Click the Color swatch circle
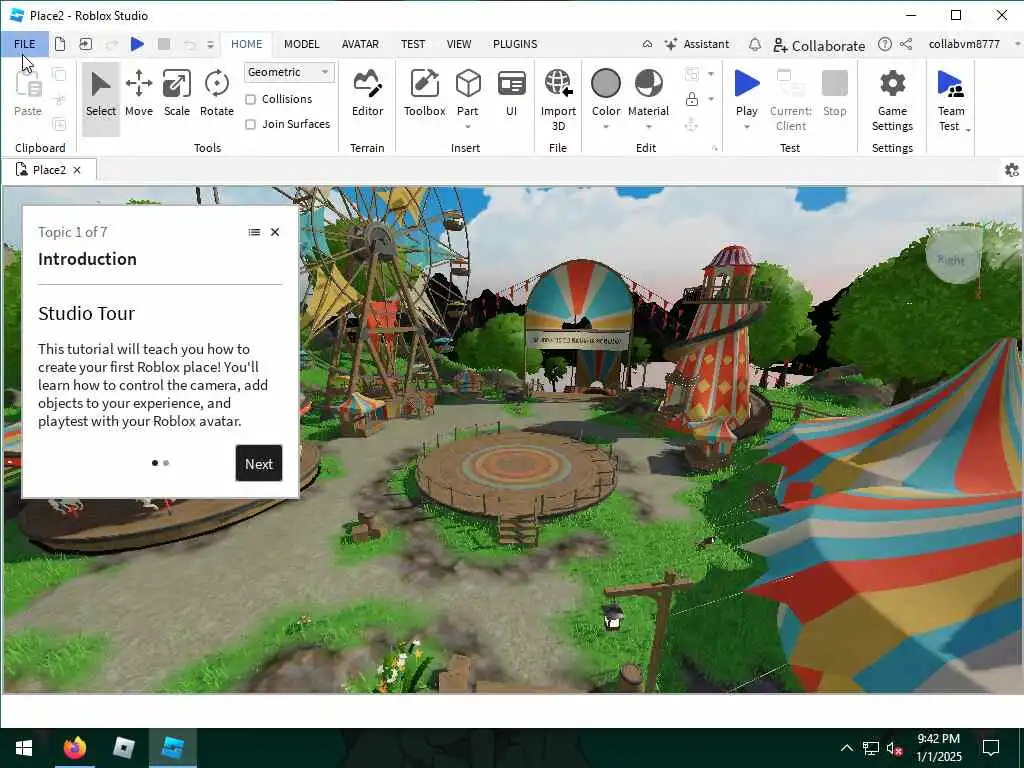1024x768 pixels. tap(605, 84)
